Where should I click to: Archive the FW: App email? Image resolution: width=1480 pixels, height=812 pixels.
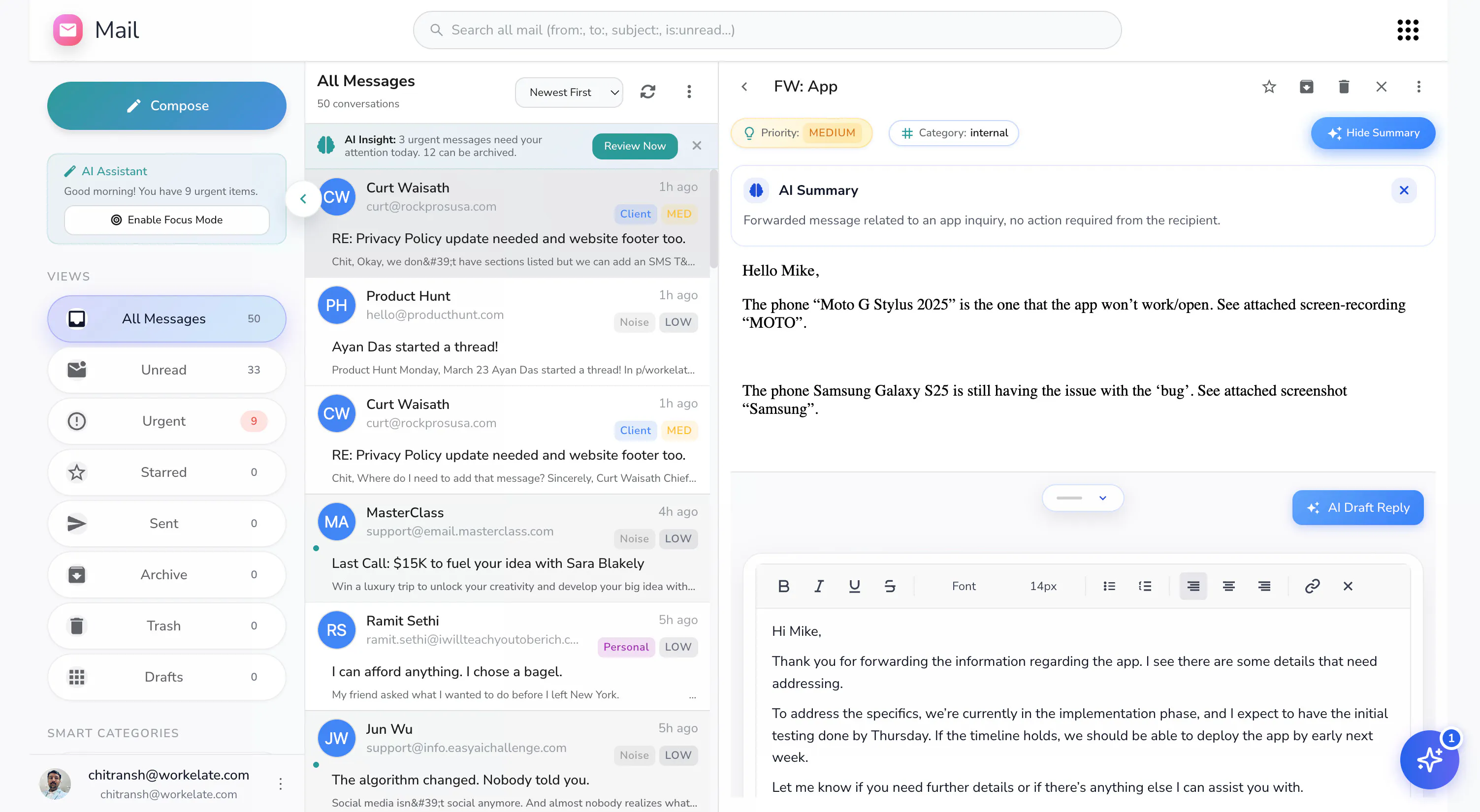1306,87
